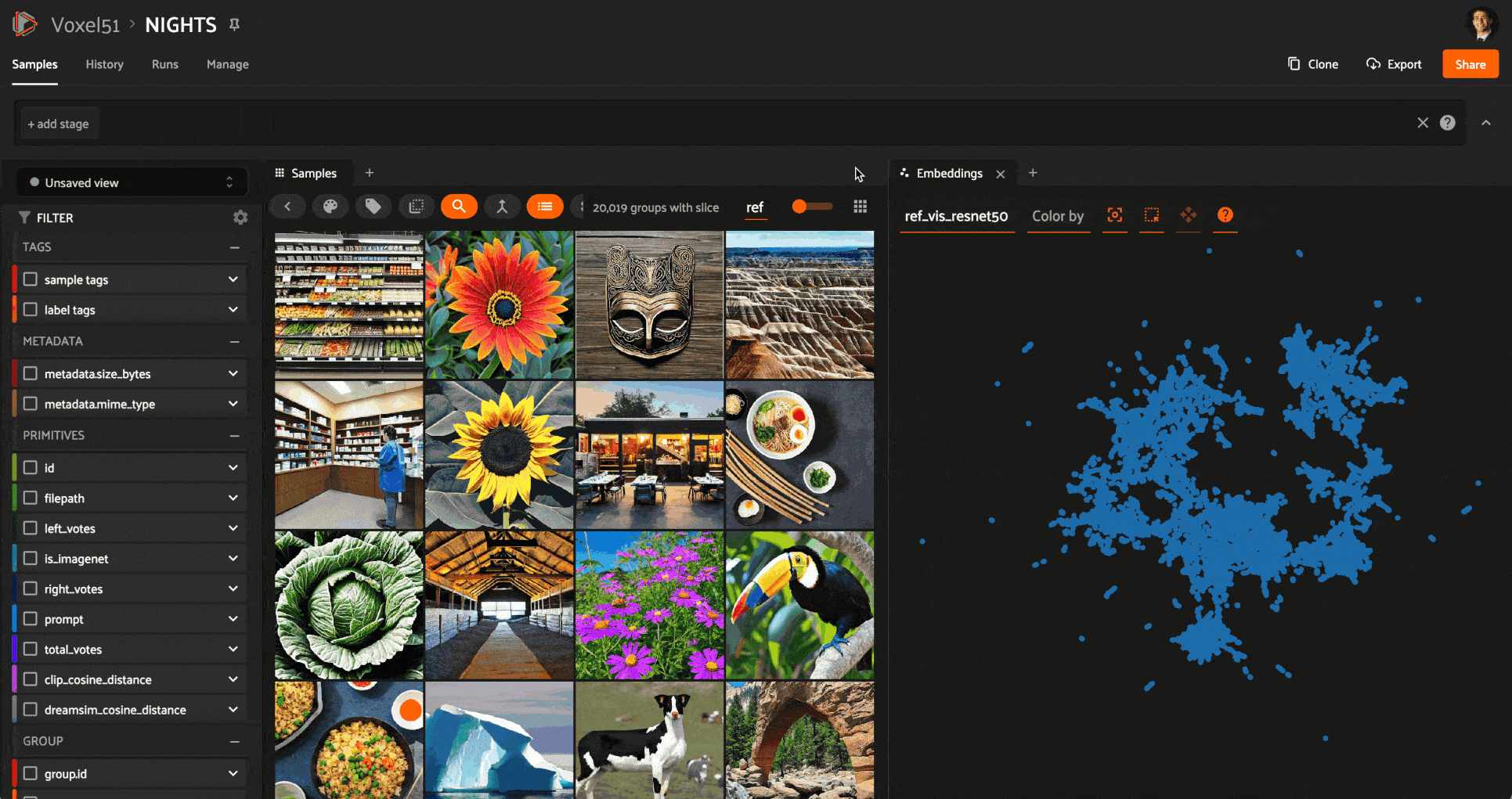The height and width of the screenshot is (799, 1512).
Task: Toggle the filepath field checkbox
Action: coord(31,498)
